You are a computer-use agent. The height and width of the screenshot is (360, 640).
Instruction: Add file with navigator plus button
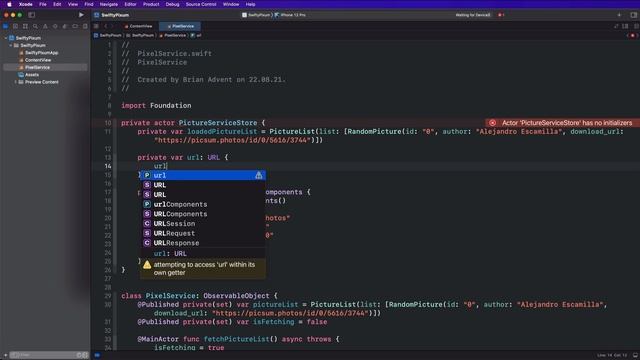coord(5,355)
